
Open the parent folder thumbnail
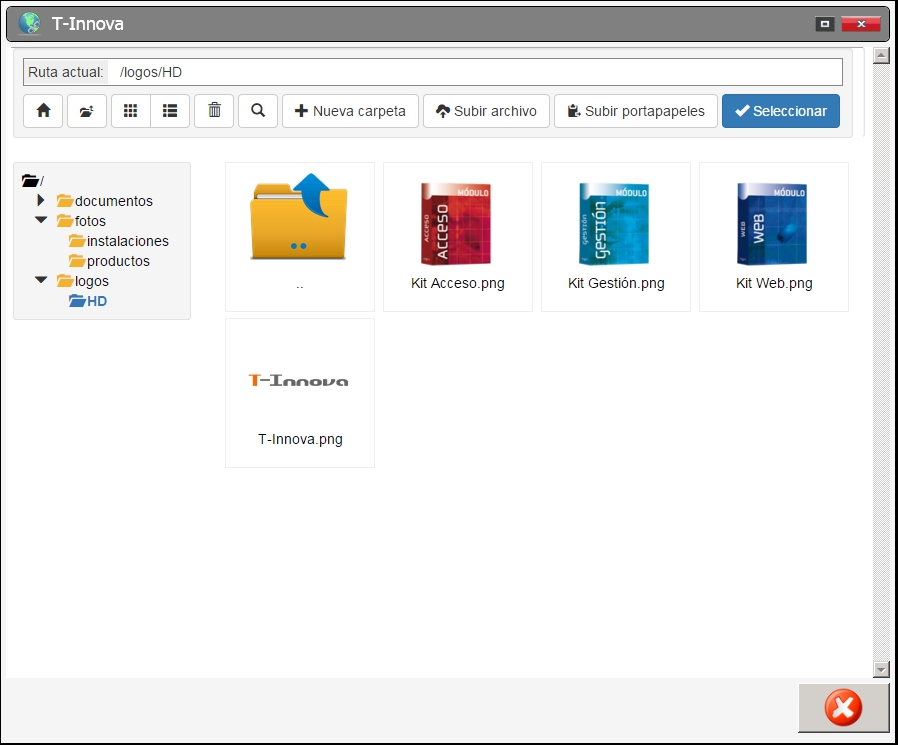click(x=300, y=237)
